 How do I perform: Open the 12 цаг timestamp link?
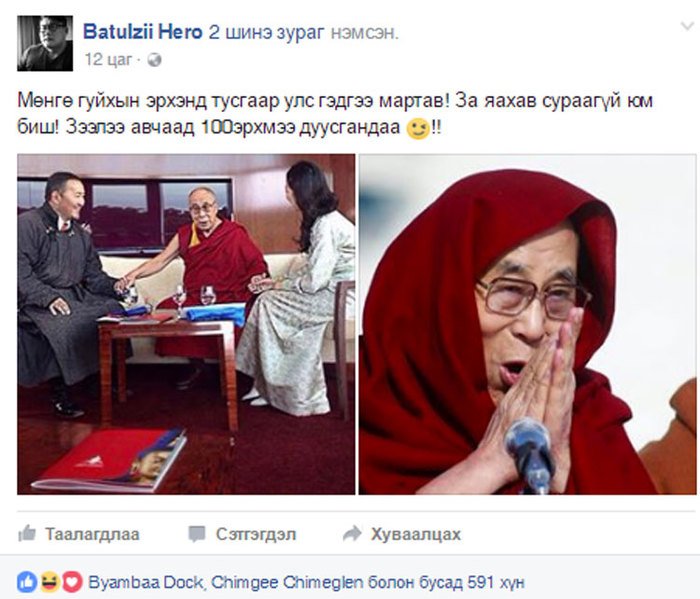click(108, 59)
